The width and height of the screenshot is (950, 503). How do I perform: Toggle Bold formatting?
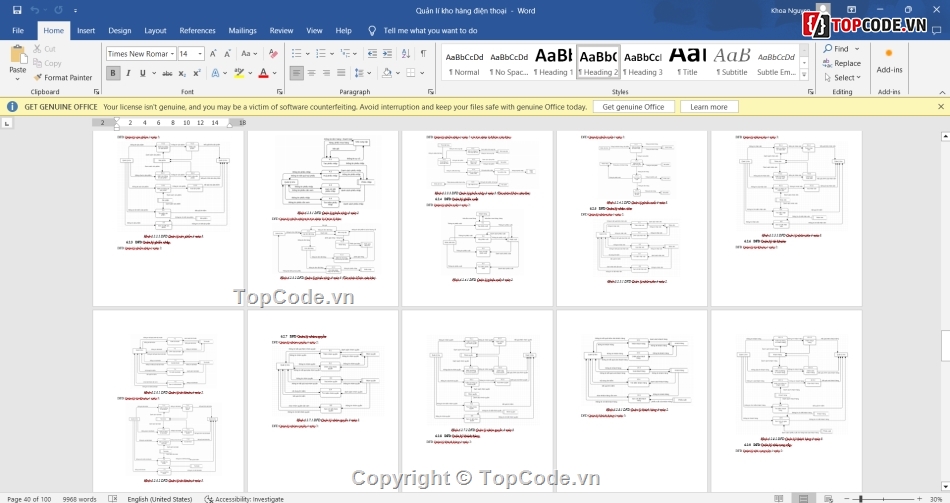click(113, 73)
